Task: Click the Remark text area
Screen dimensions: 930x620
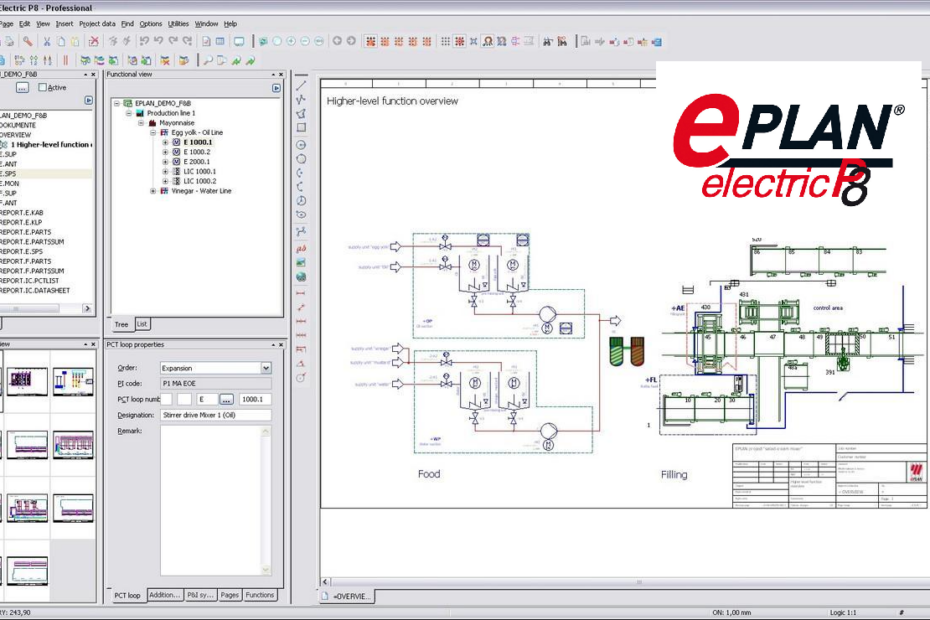Action: (211, 500)
